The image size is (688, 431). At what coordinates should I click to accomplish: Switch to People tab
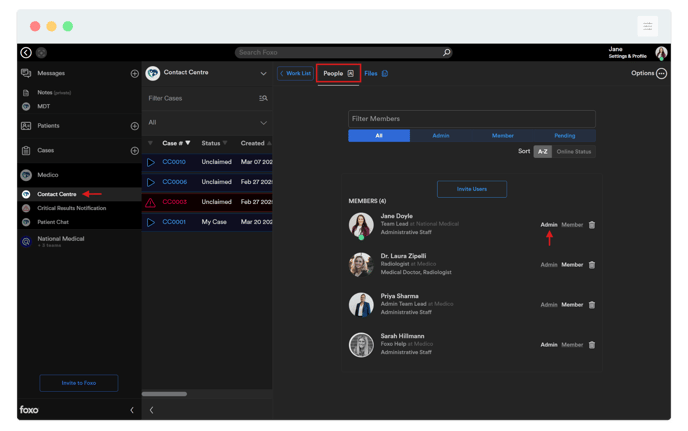click(x=338, y=73)
